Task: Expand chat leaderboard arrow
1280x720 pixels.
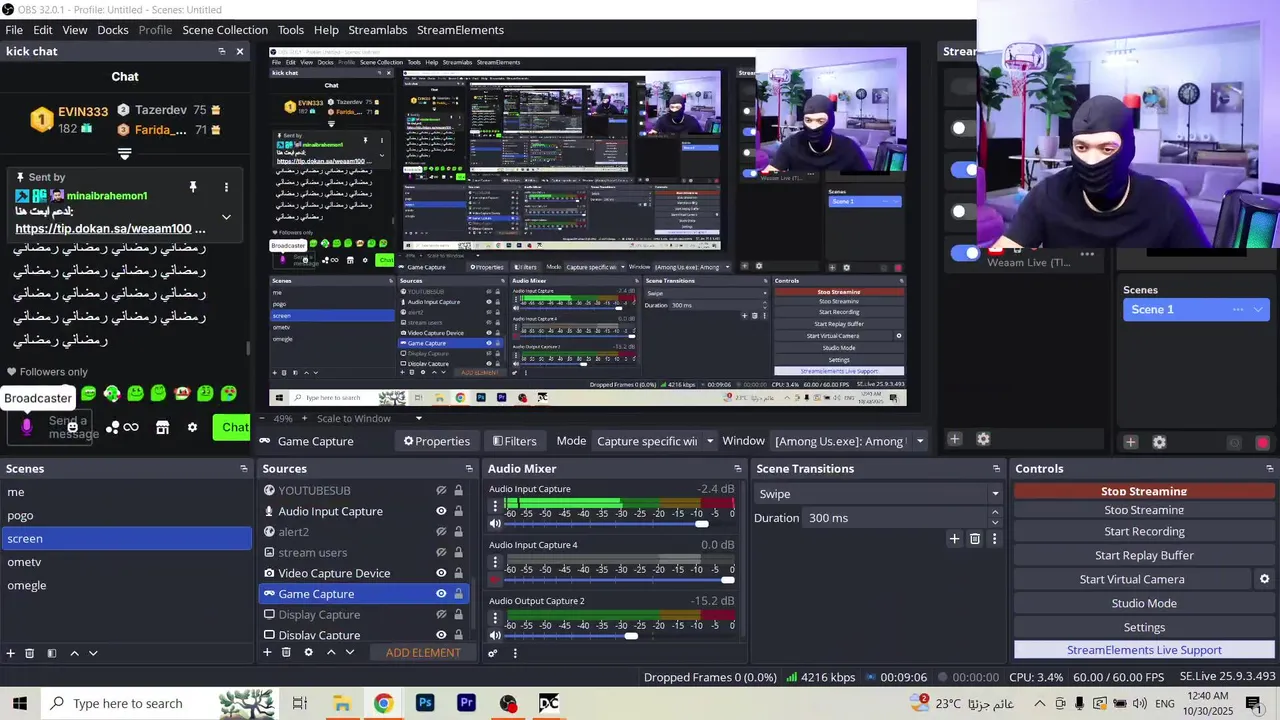Action: 124,154
